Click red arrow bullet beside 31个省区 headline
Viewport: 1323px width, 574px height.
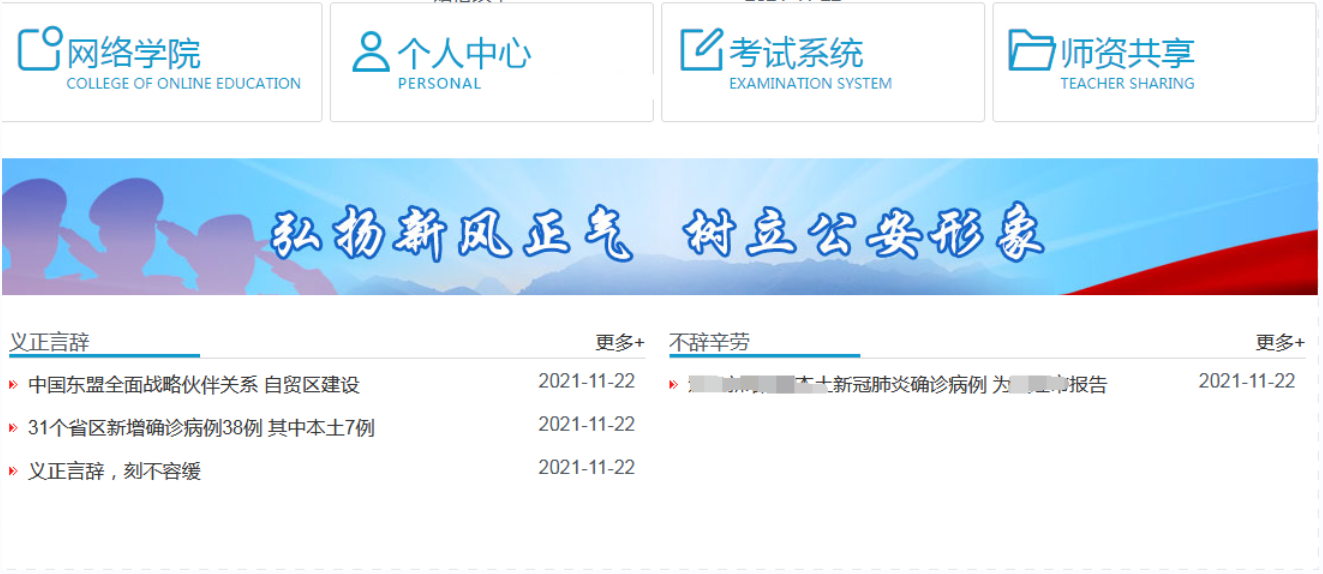[13, 428]
